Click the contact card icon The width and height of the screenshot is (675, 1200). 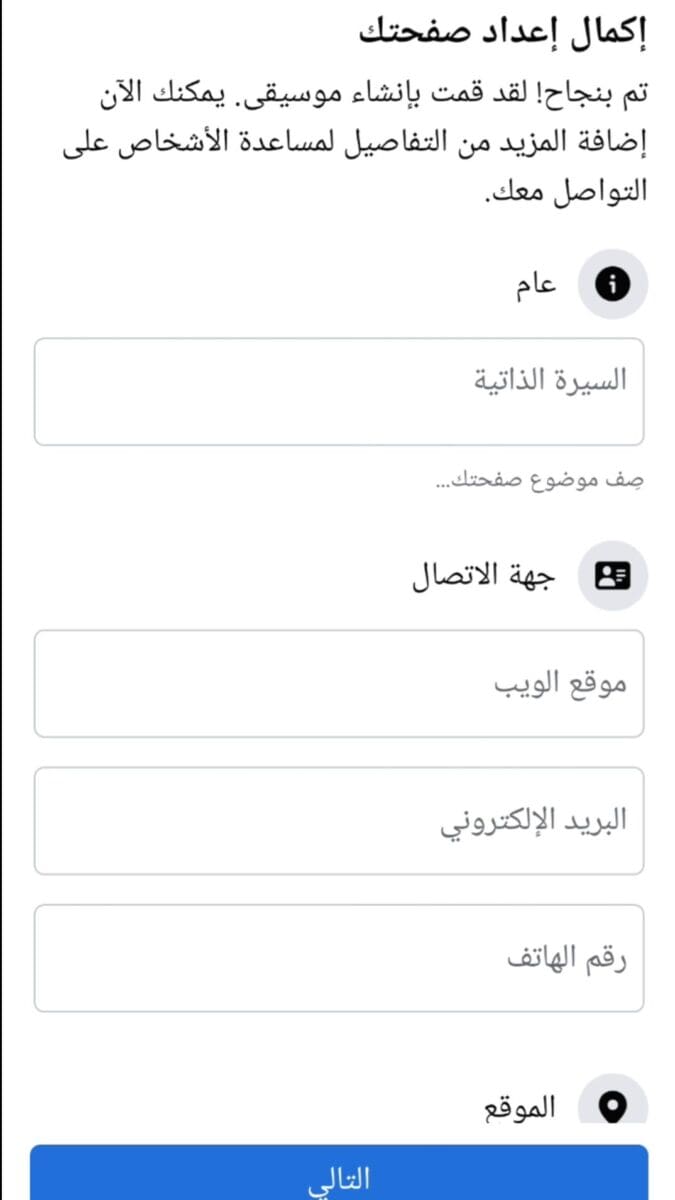click(x=613, y=575)
